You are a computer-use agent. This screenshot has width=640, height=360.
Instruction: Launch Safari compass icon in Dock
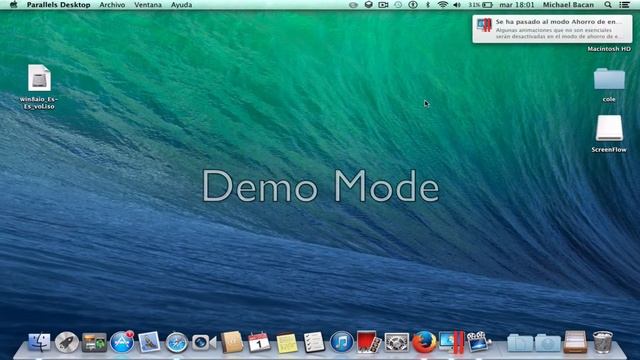[x=176, y=342]
